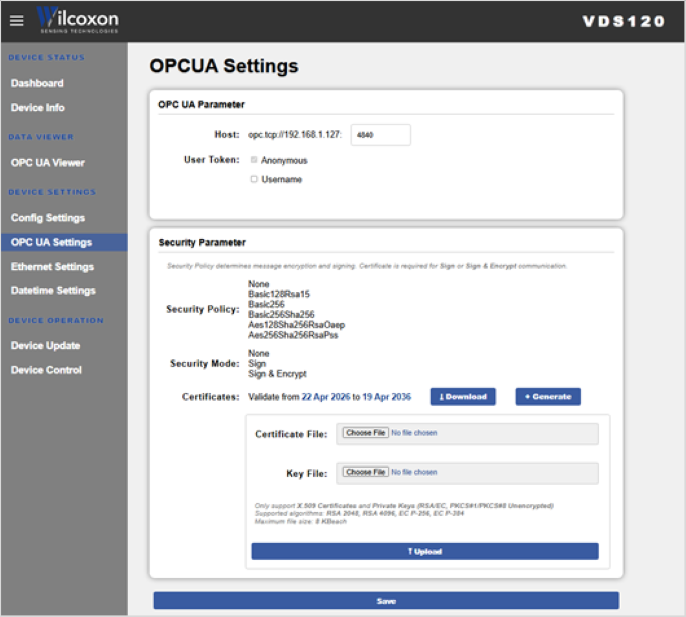686x617 pixels.
Task: Generate a new certificate
Action: (548, 396)
